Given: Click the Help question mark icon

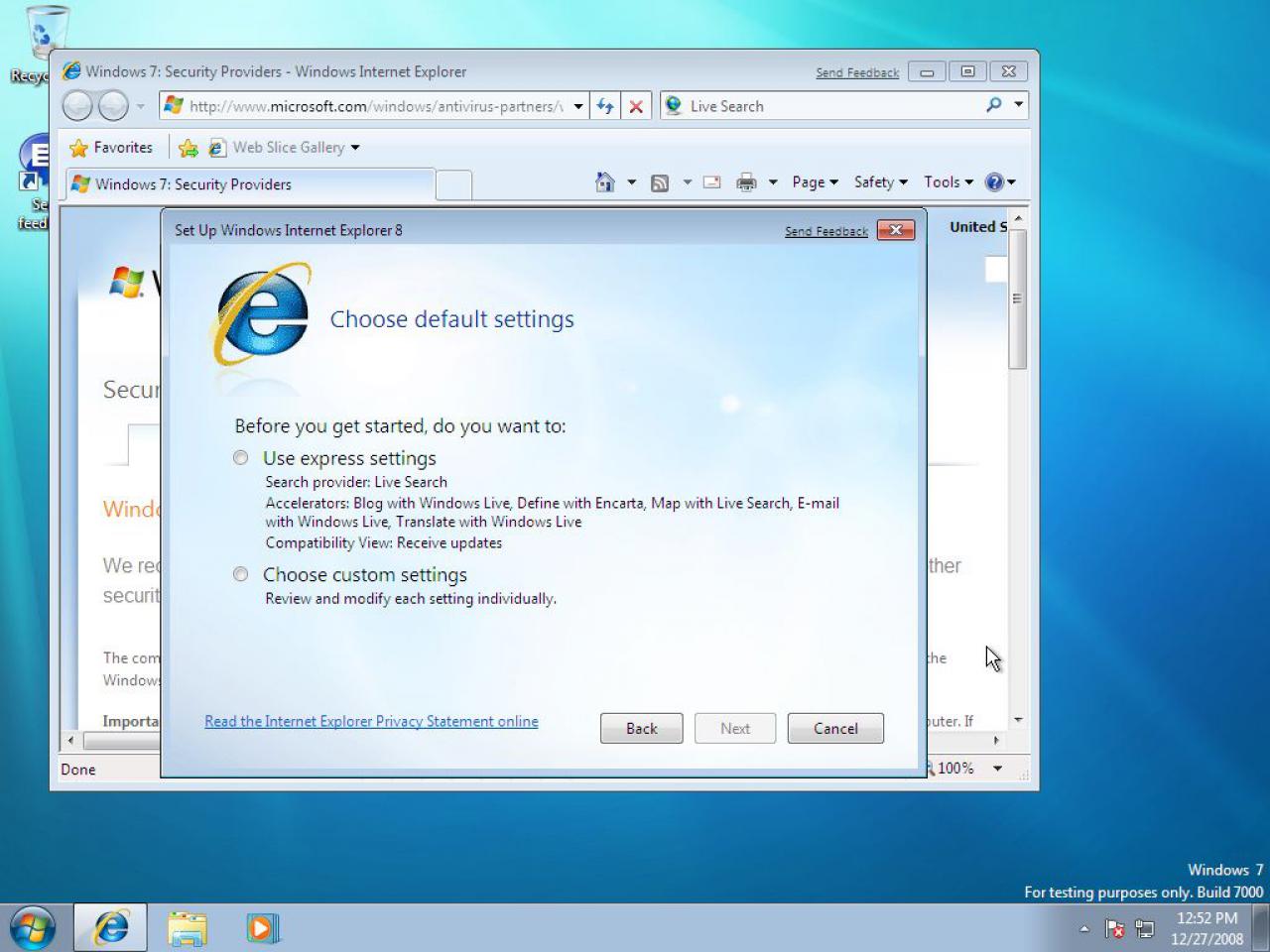Looking at the screenshot, I should 994,182.
